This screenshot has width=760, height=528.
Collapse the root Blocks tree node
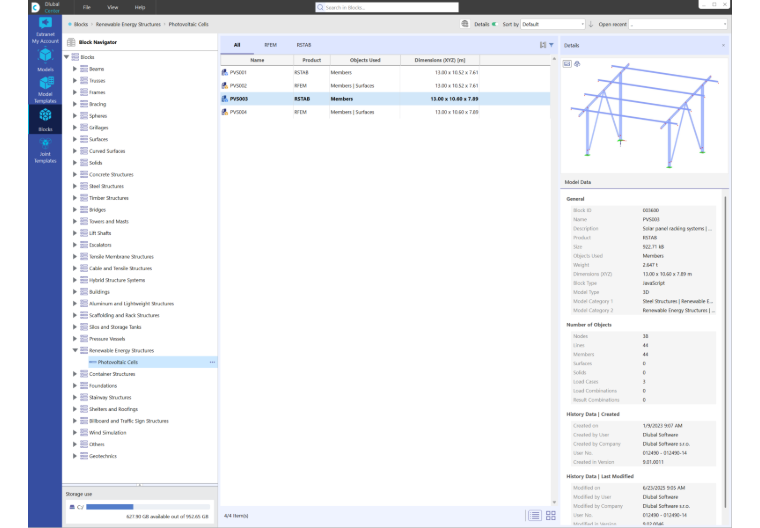click(x=66, y=57)
